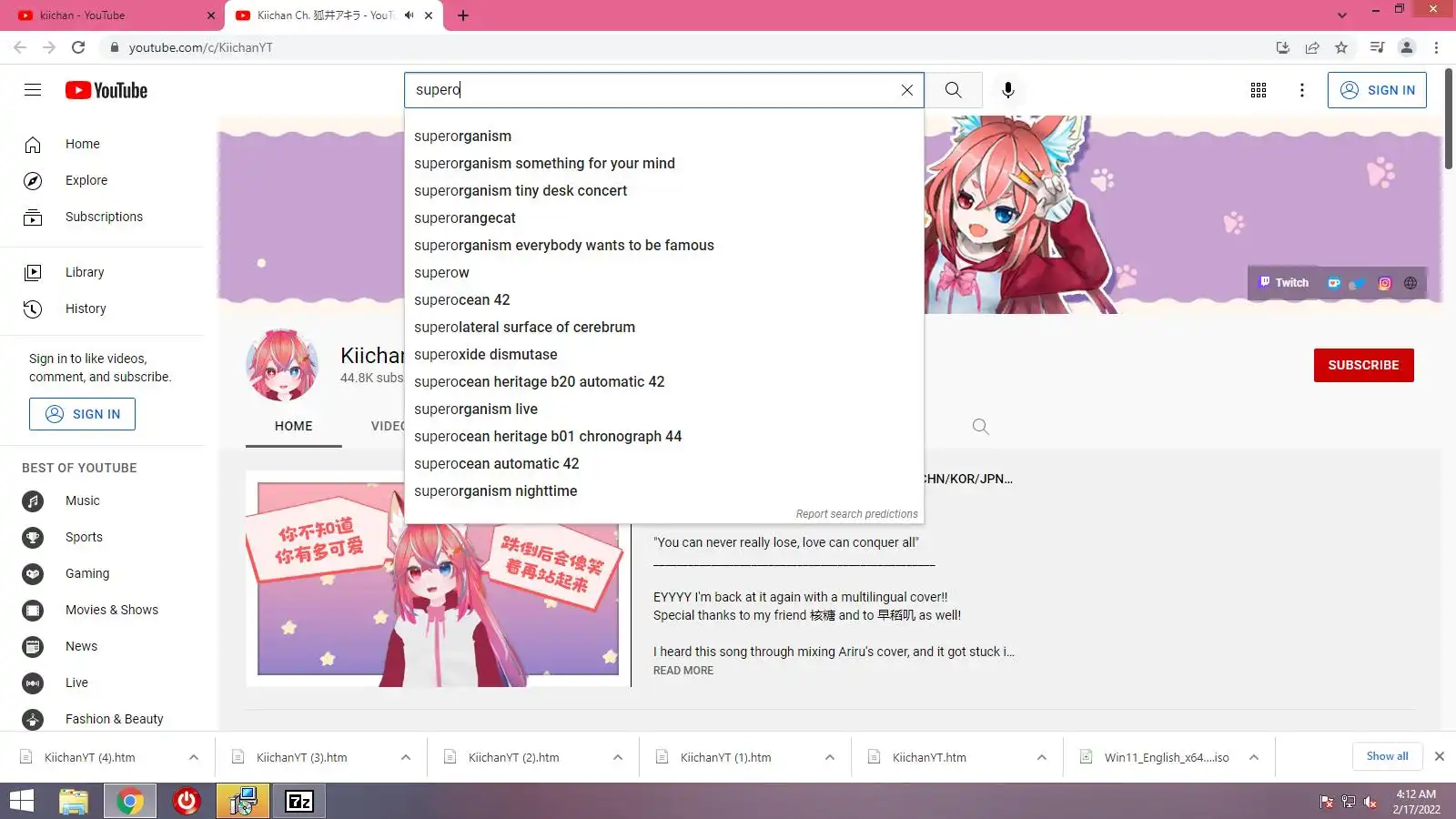Expand options for KiichanYT.htm download
The width and height of the screenshot is (1456, 819).
(1042, 757)
